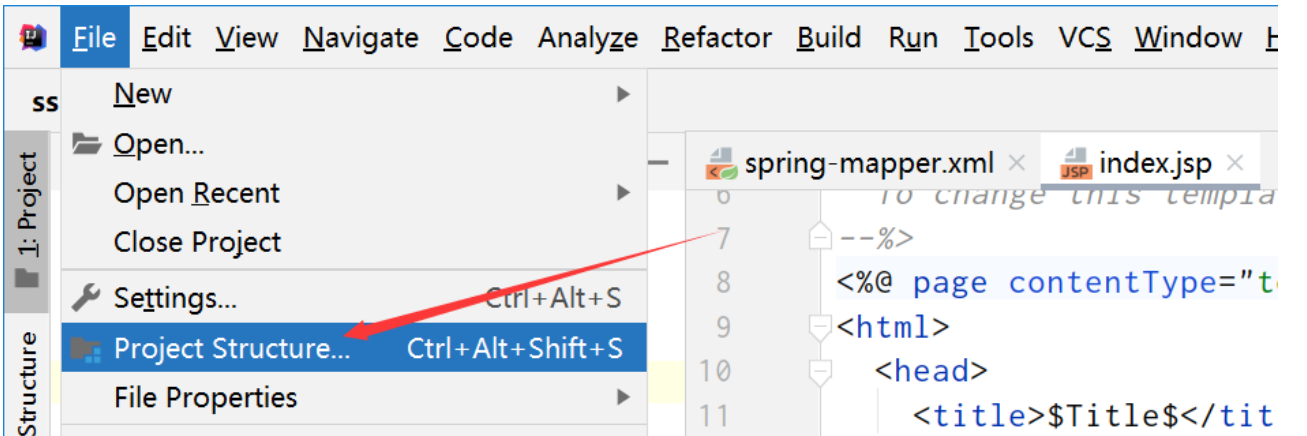Click the folder icon beside Open...
The image size is (1307, 436).
(x=88, y=144)
